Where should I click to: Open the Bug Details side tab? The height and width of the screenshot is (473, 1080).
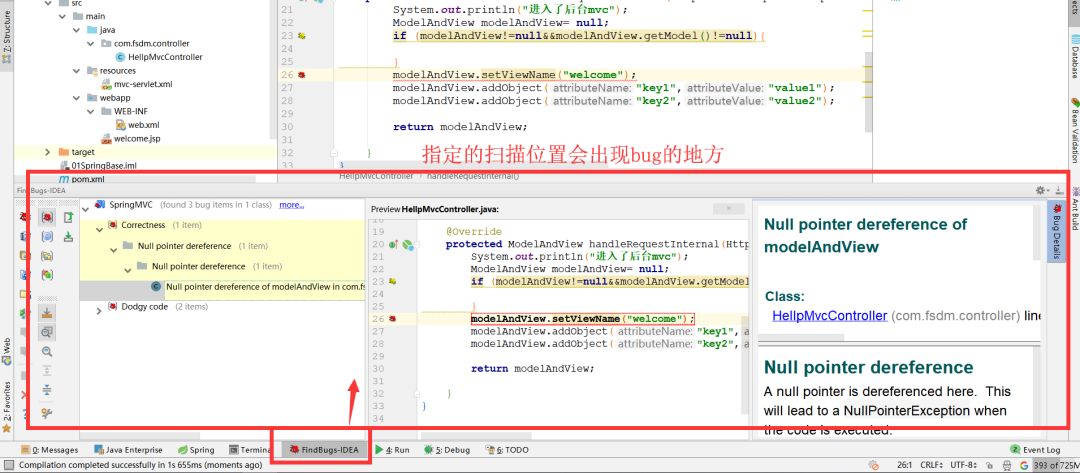coord(1055,232)
